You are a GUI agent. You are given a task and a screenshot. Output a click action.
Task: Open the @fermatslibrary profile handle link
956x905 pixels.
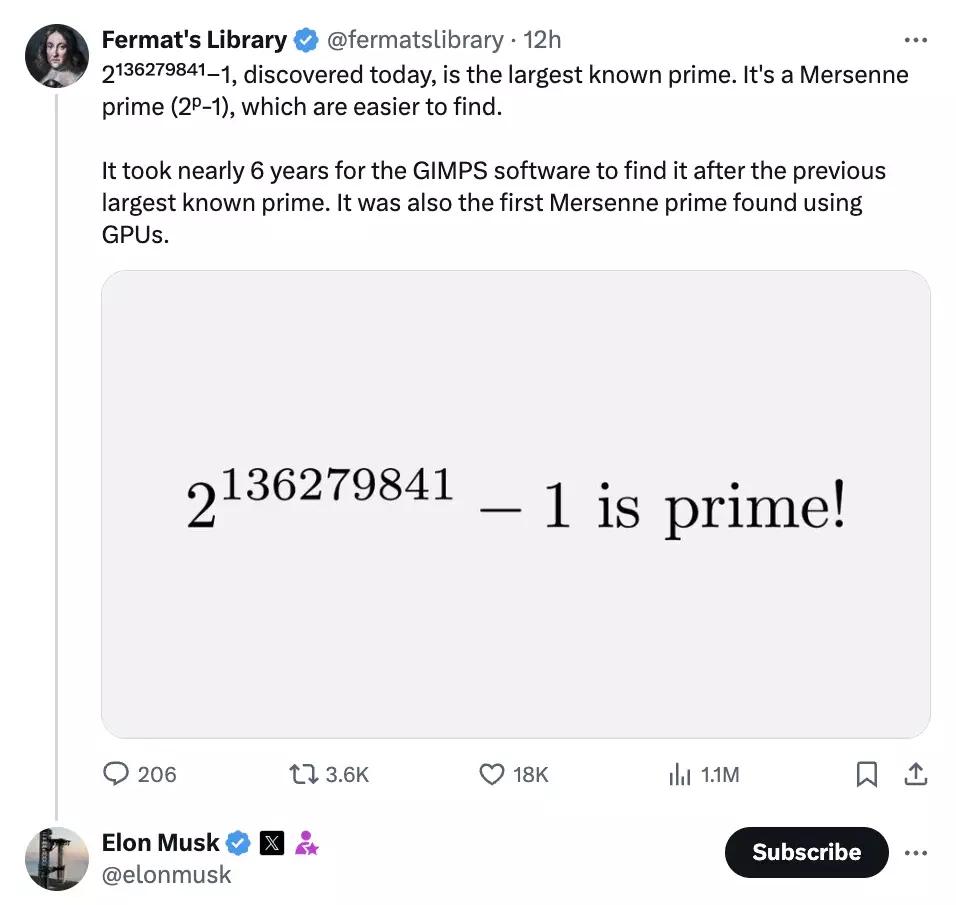click(414, 39)
